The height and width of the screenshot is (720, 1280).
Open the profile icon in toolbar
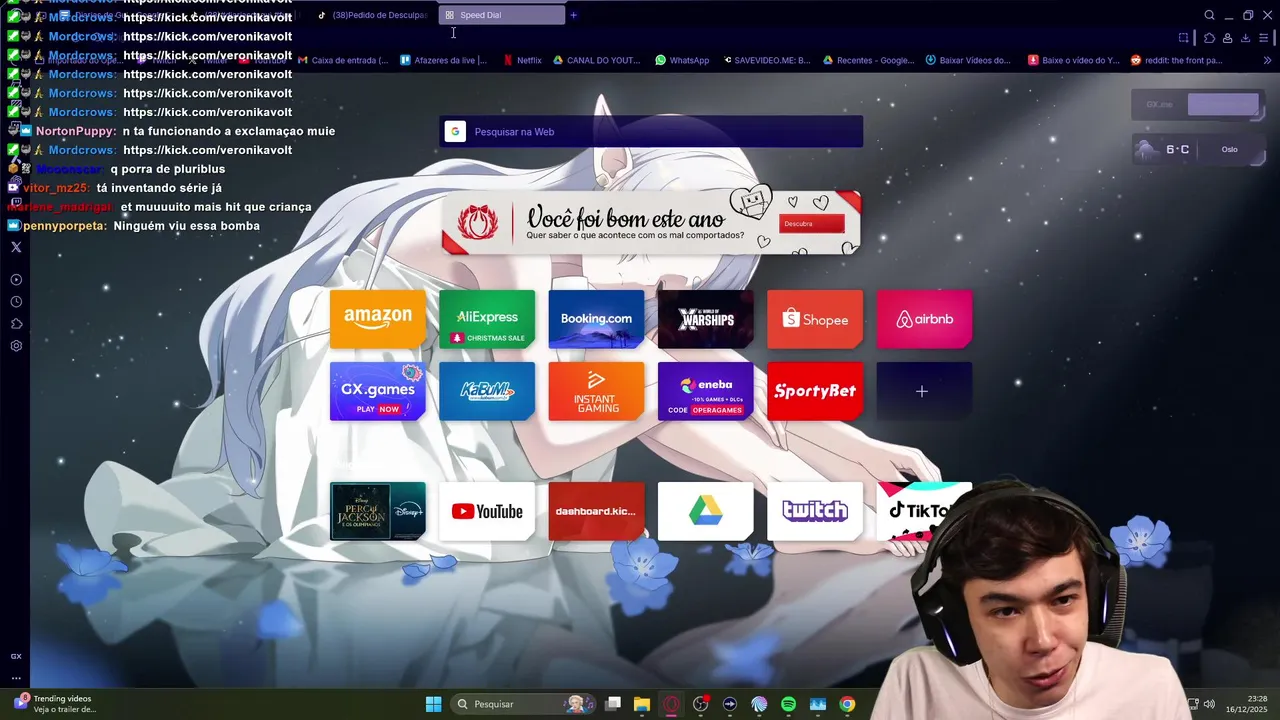[x=1227, y=38]
